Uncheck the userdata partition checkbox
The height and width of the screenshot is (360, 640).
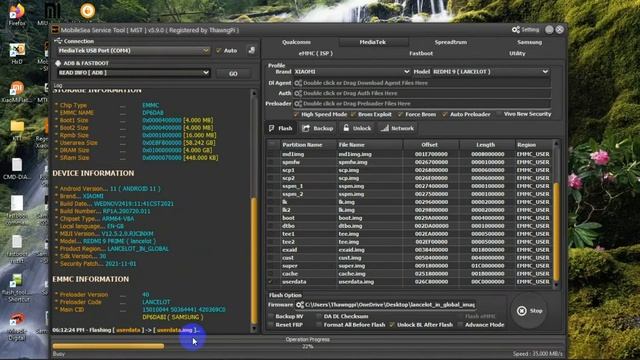tap(271, 282)
